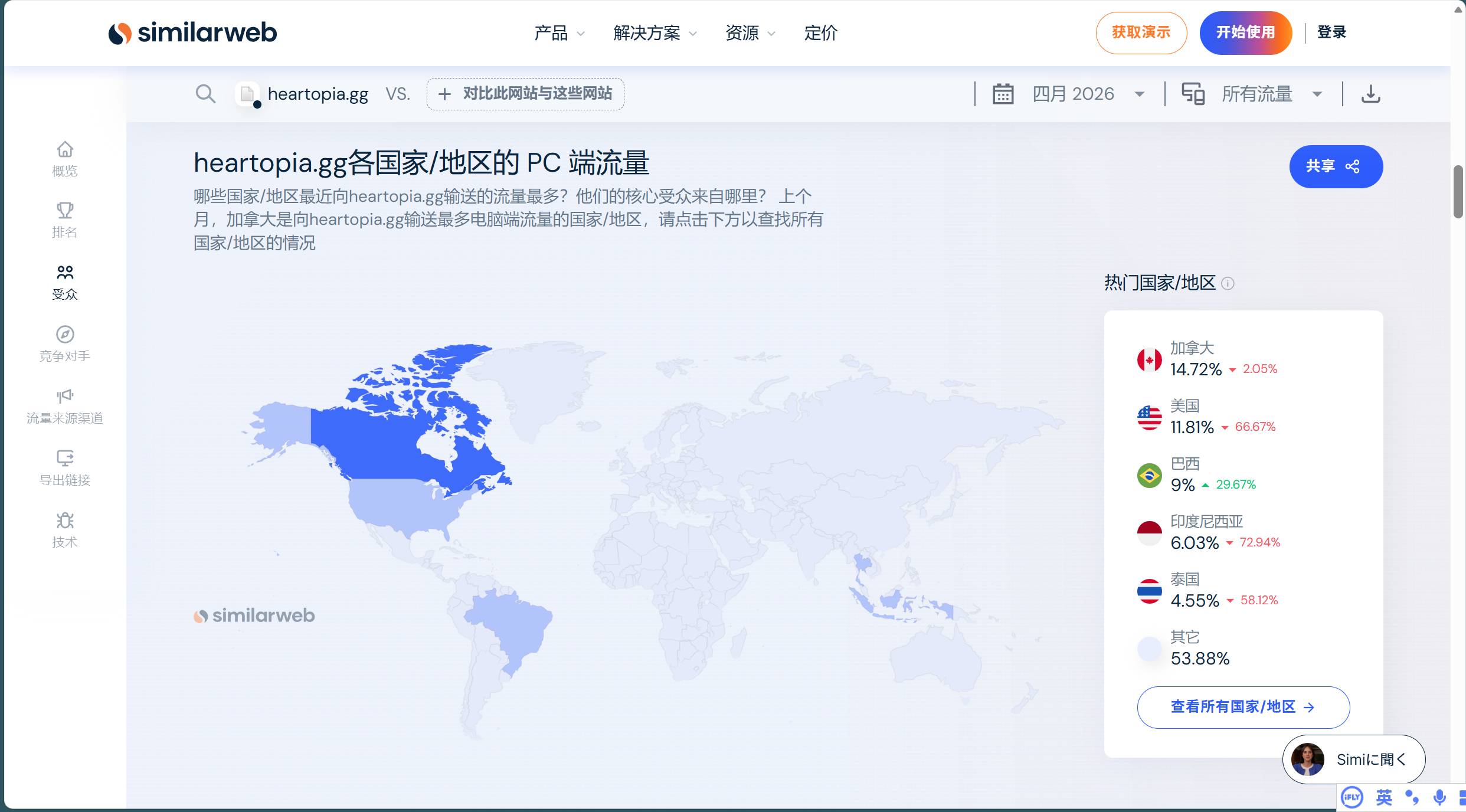The width and height of the screenshot is (1466, 812).
Task: Click the devices icon beside 所有流量
Action: [1193, 94]
